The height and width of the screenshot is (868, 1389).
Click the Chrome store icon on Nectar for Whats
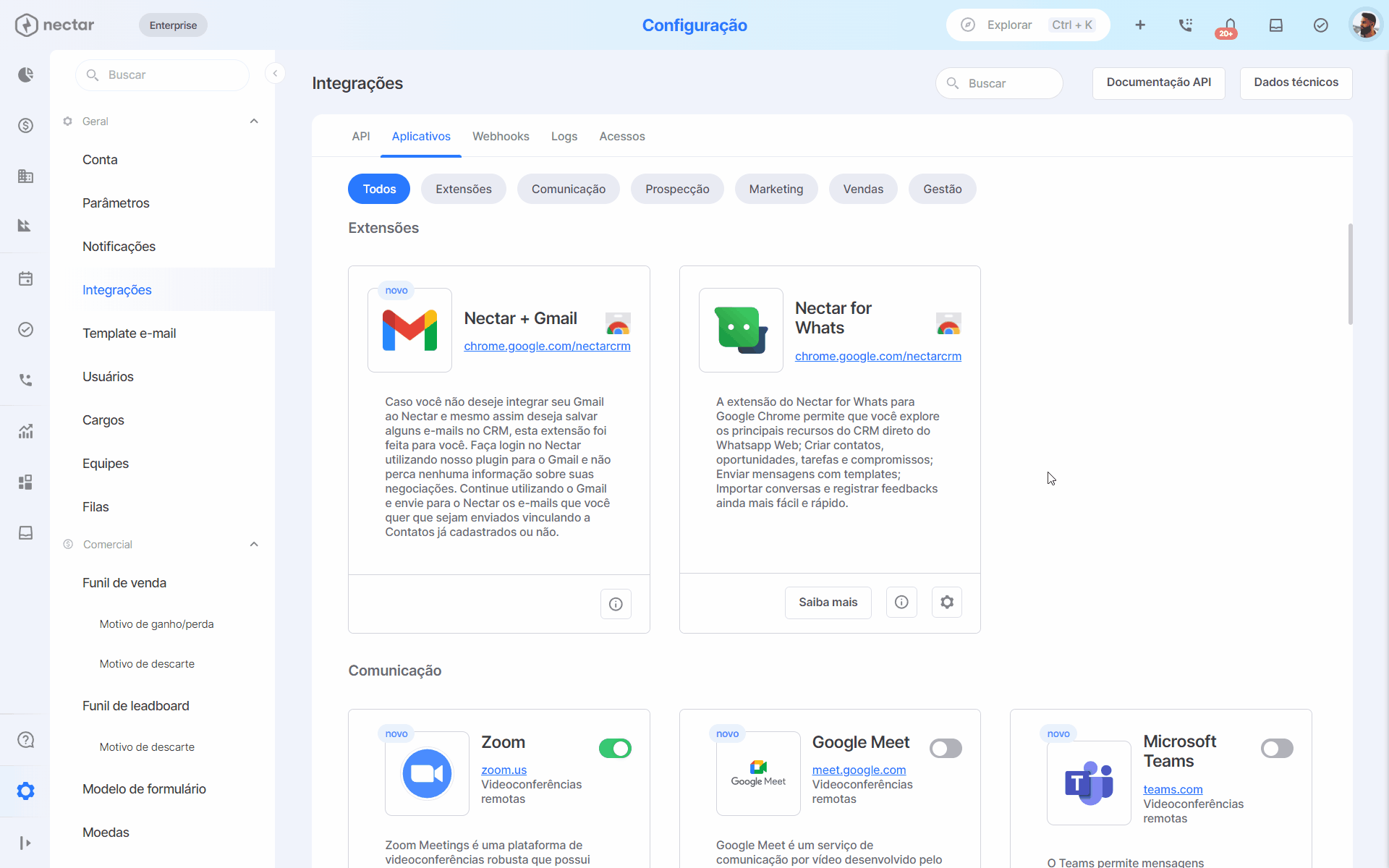[x=948, y=323]
